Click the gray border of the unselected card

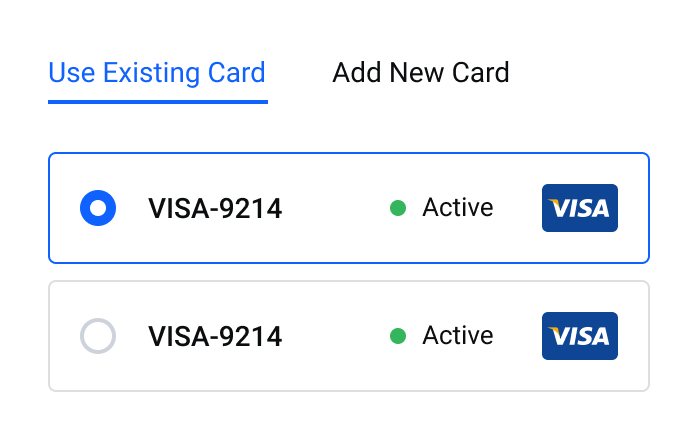tap(349, 281)
